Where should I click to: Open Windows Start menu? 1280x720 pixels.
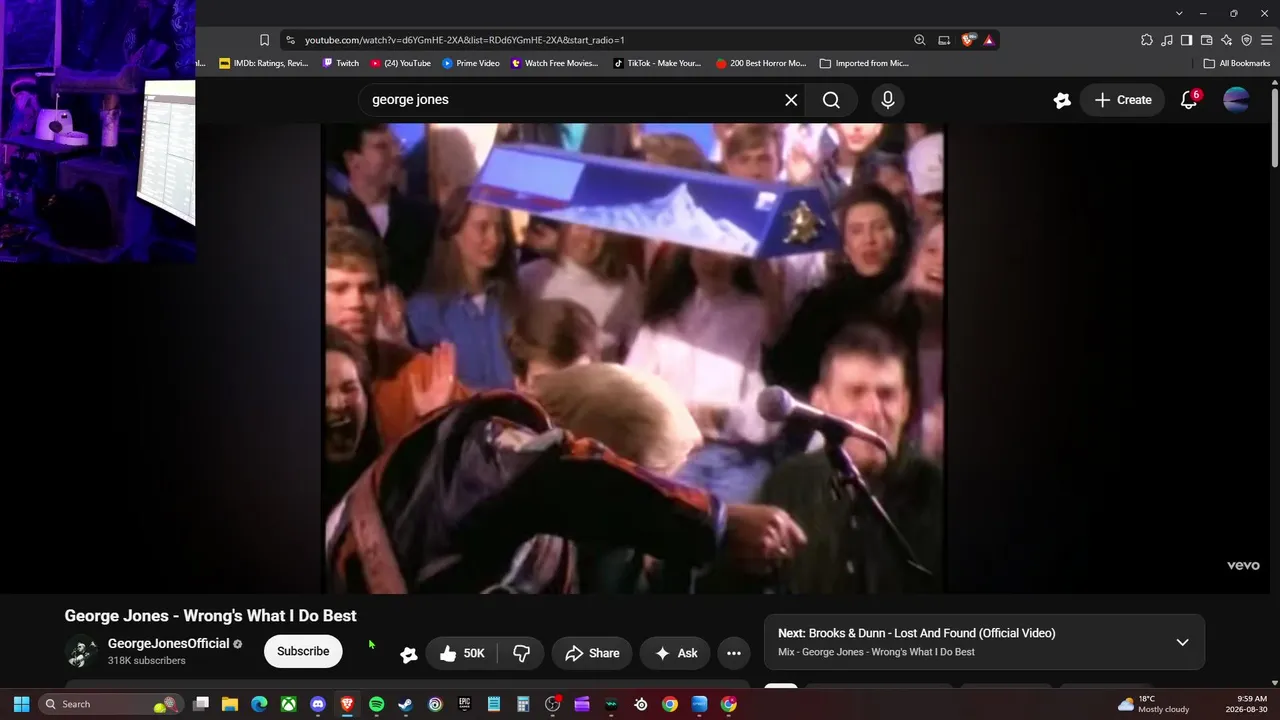point(21,704)
